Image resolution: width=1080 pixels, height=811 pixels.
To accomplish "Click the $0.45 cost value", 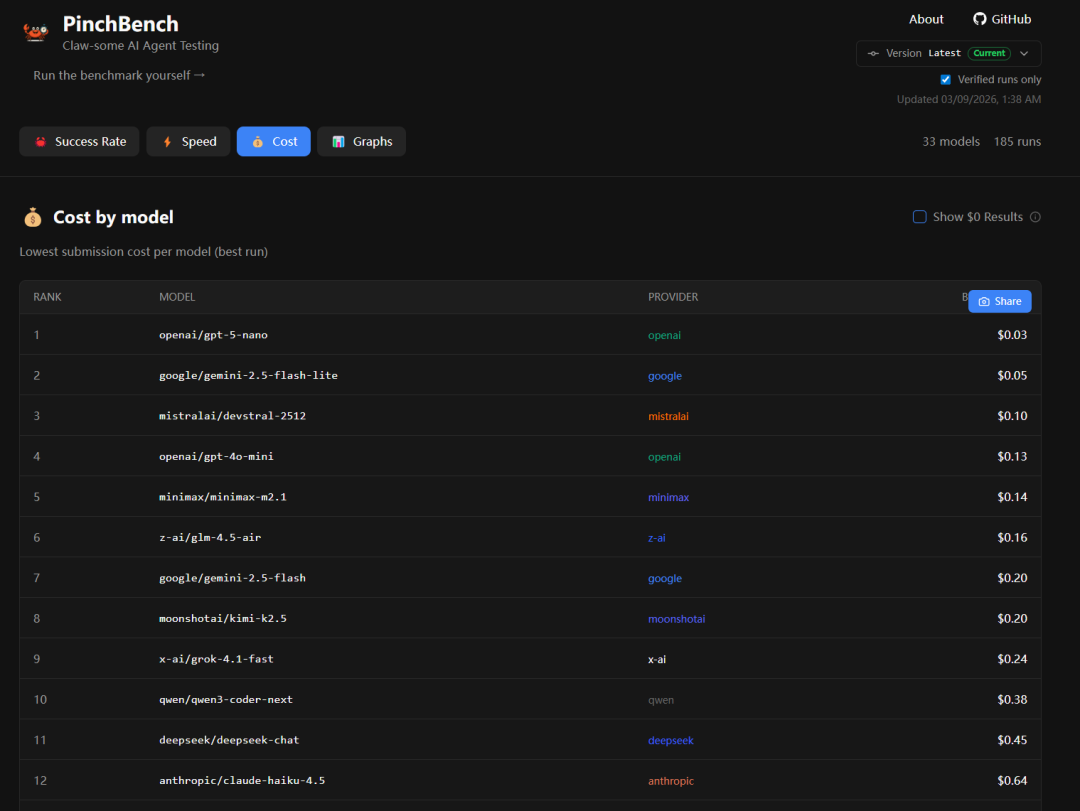I will 1012,740.
